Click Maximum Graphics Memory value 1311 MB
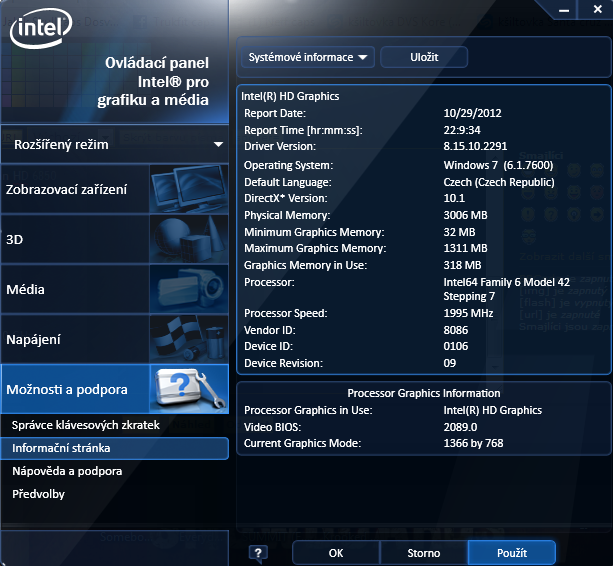613x566 pixels. click(x=465, y=248)
